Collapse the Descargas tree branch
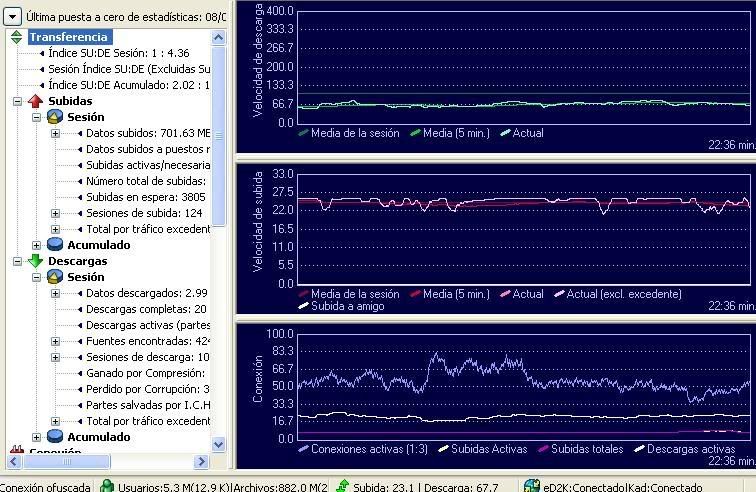The height and width of the screenshot is (492, 756). click(x=17, y=261)
